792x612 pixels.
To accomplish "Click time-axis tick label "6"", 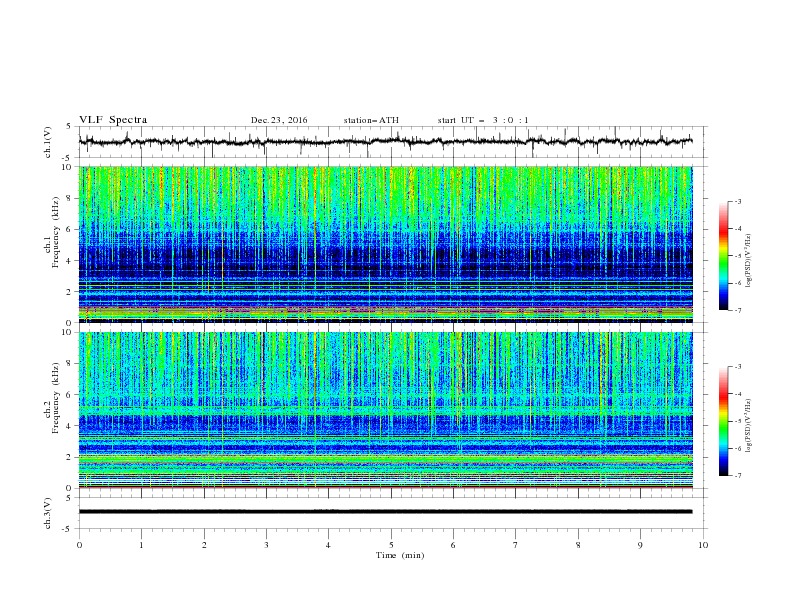I will click(453, 545).
